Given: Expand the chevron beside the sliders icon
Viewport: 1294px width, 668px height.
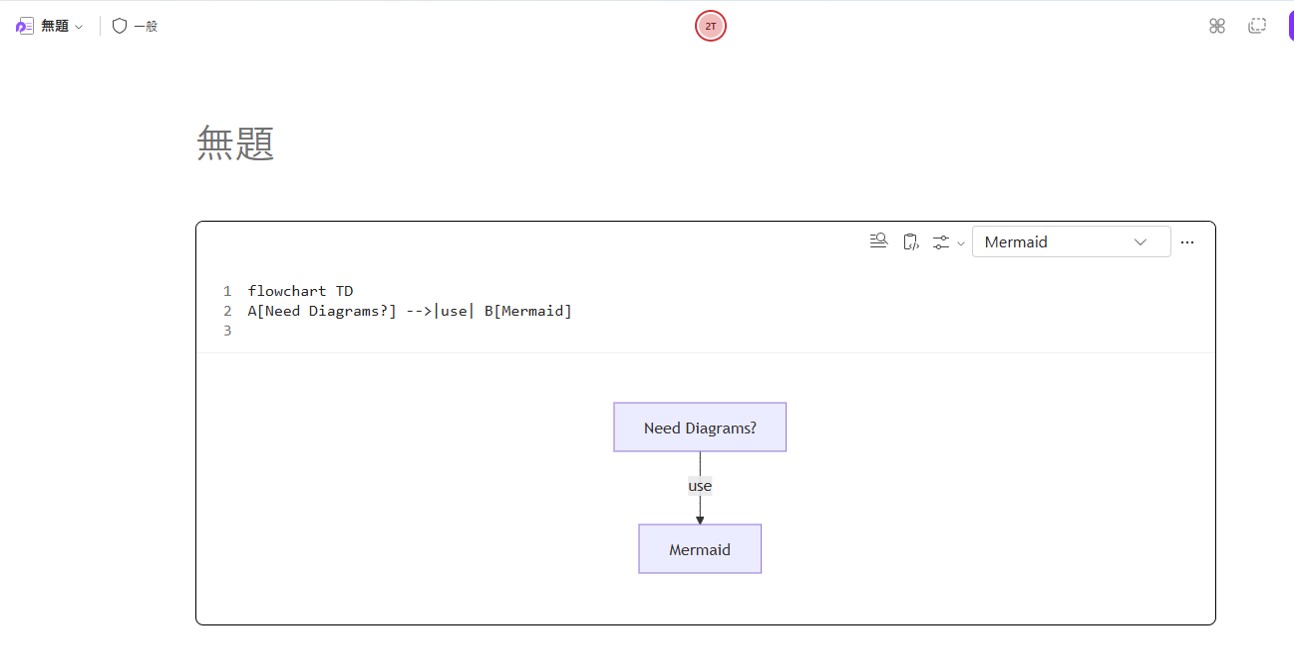Looking at the screenshot, I should pos(961,243).
